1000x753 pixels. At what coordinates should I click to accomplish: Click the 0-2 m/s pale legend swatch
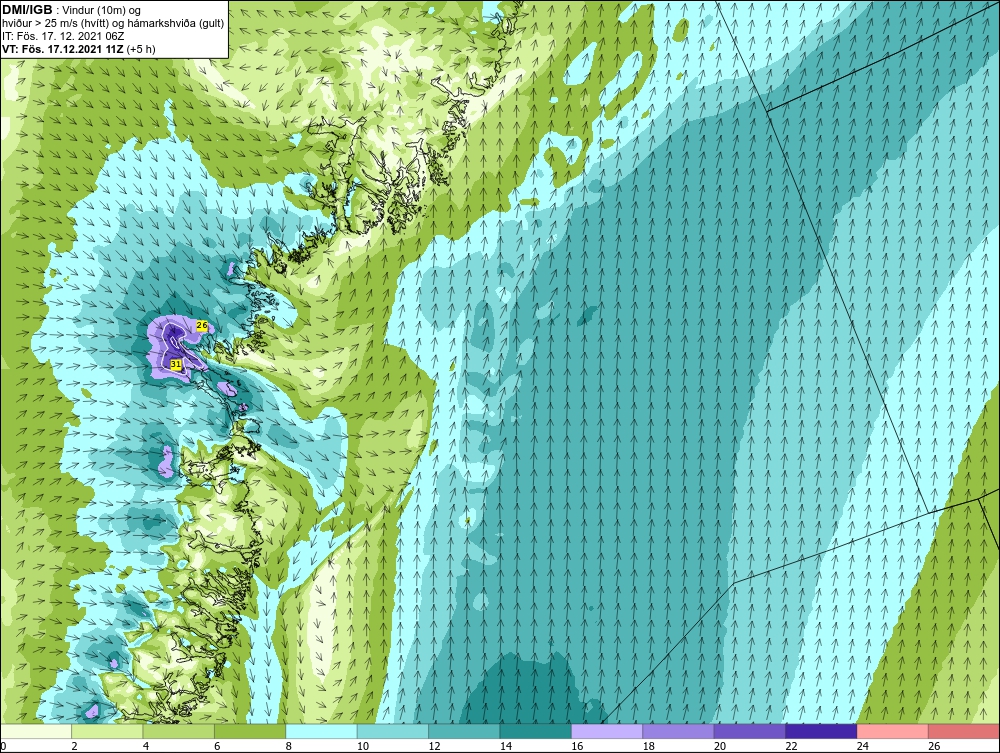(36, 731)
